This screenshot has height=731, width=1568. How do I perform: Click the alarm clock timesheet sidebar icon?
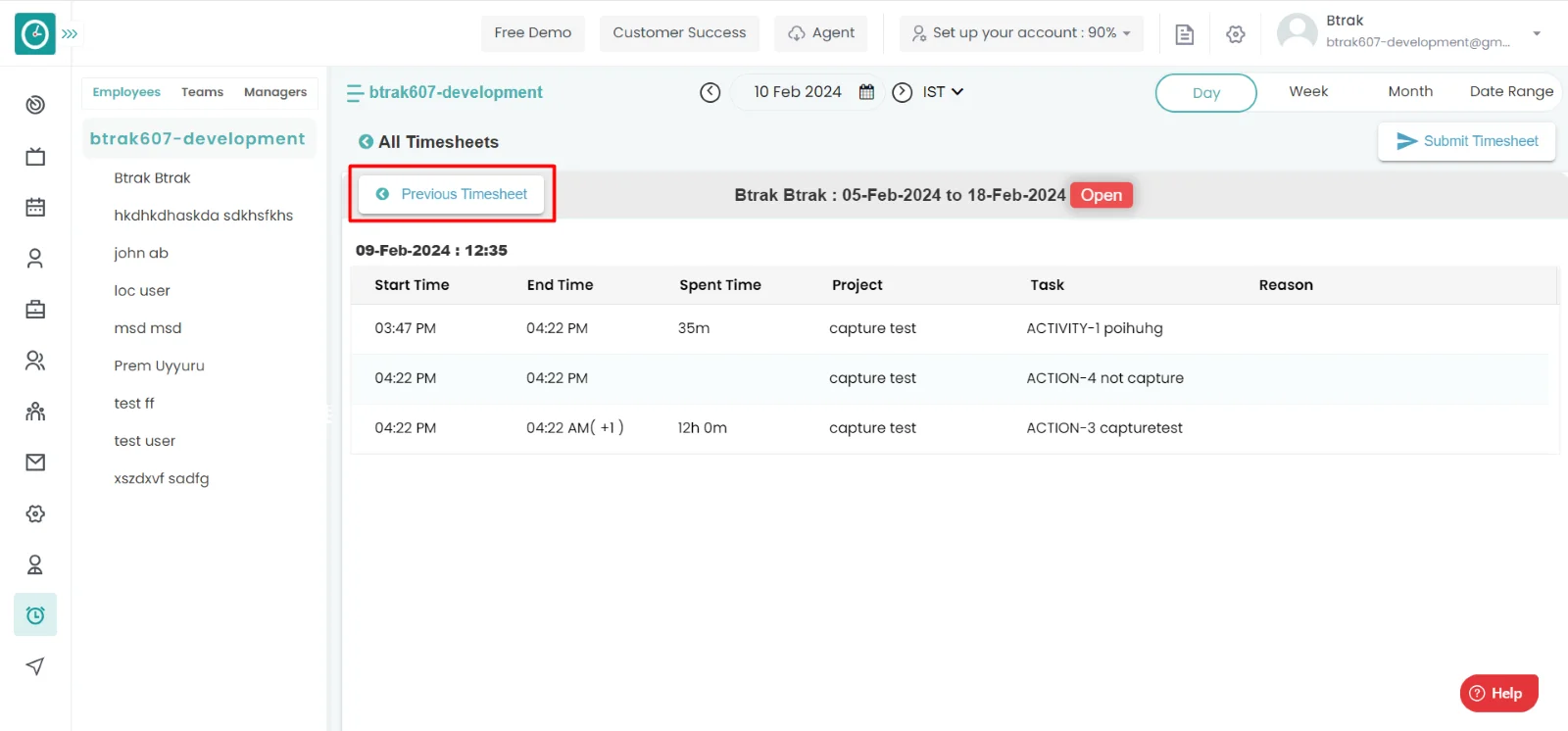[35, 615]
